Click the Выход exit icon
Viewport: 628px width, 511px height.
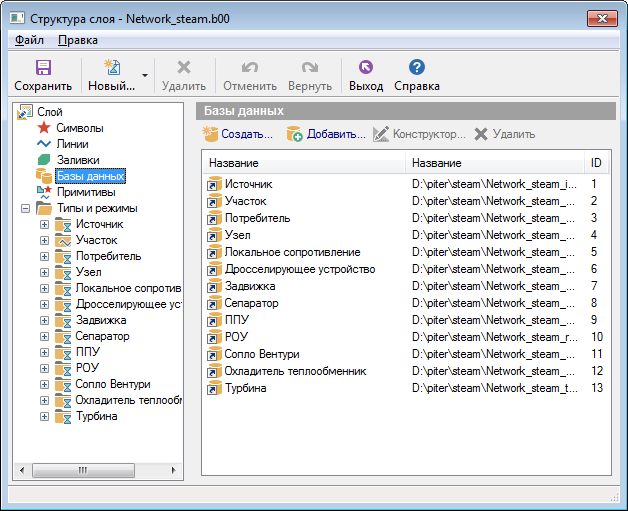pyautogui.click(x=365, y=68)
